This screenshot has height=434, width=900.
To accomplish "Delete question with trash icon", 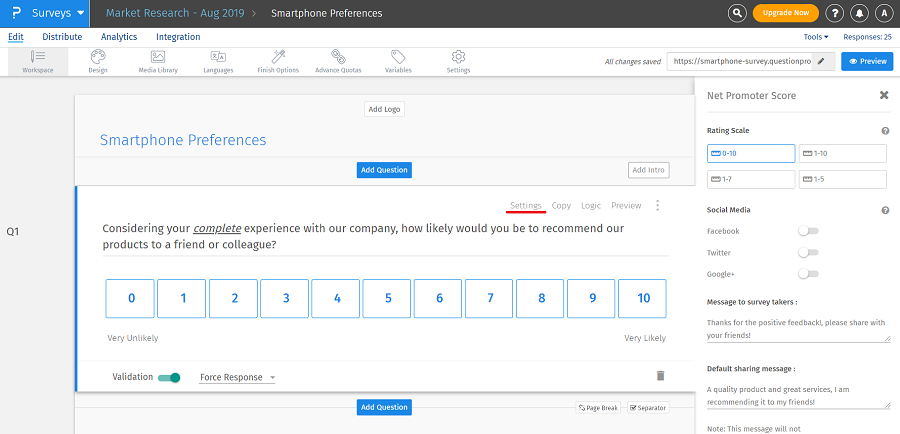I will (660, 376).
